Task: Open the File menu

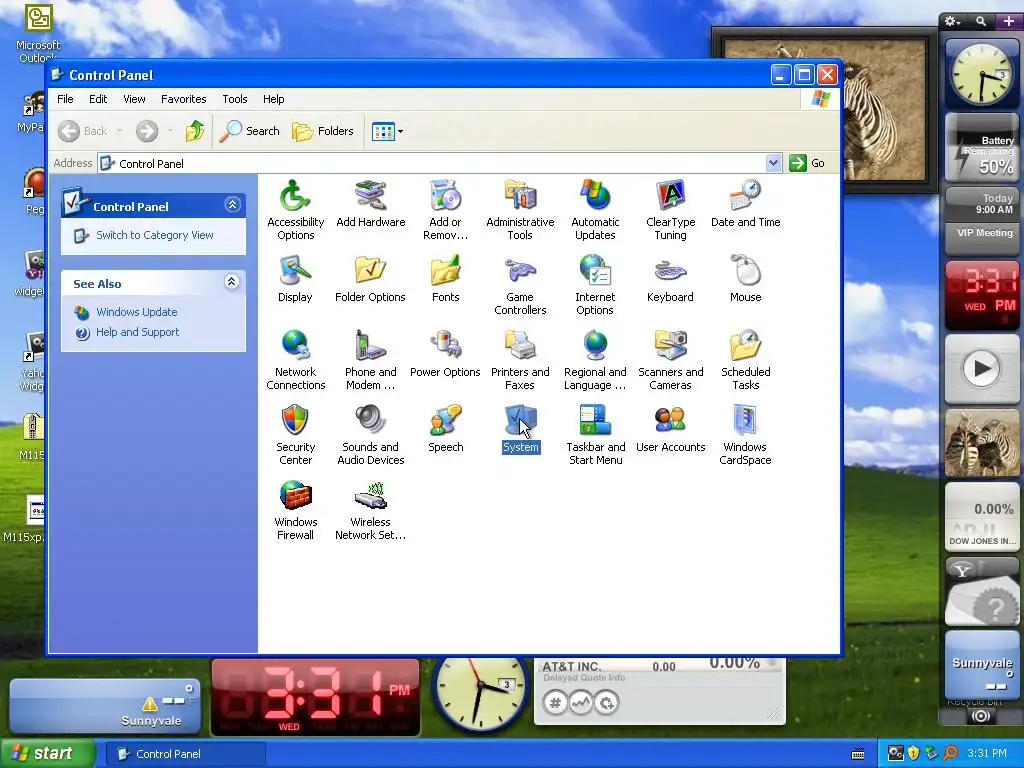Action: point(65,99)
